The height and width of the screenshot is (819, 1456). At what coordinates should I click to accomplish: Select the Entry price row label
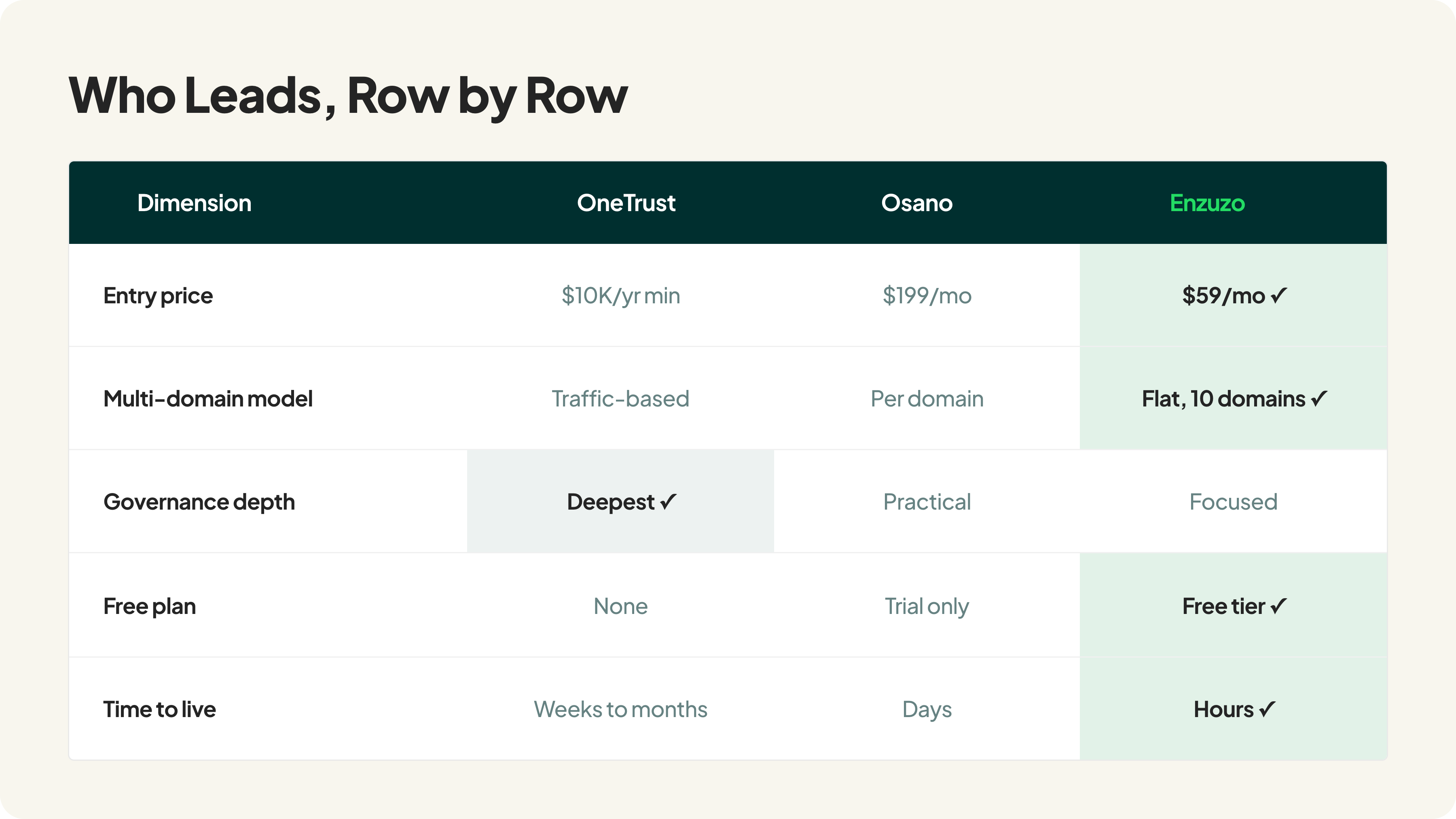[158, 296]
